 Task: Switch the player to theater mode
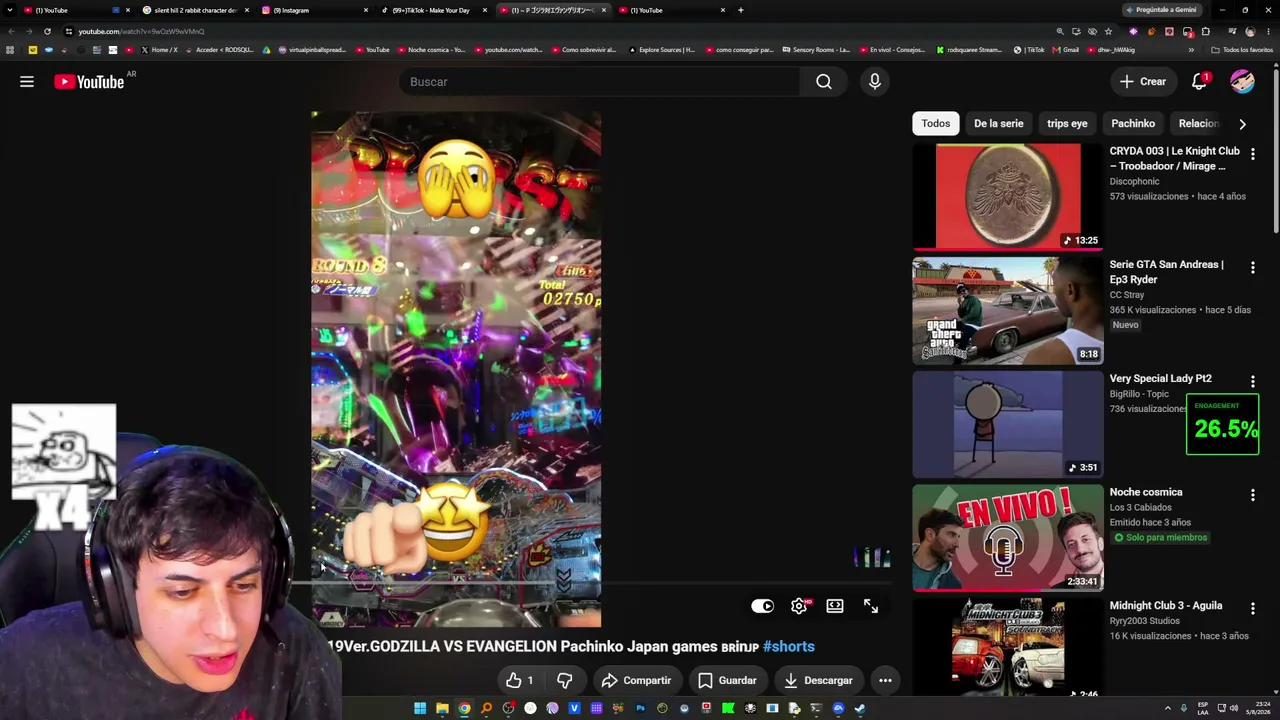pyautogui.click(x=835, y=606)
